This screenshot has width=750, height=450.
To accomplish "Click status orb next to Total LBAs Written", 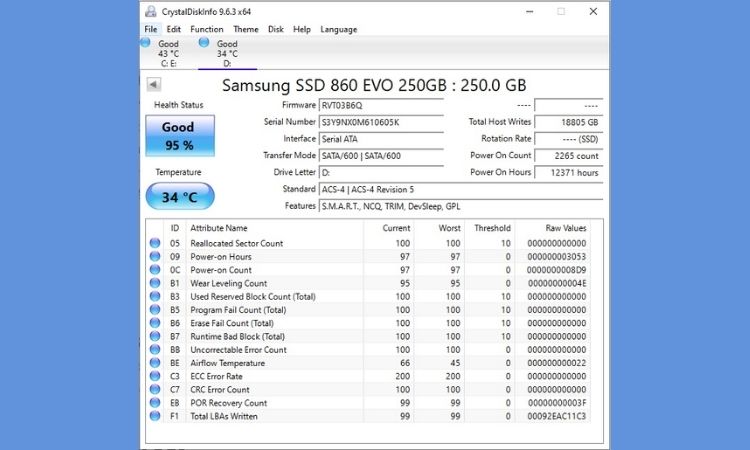I will 154,416.
